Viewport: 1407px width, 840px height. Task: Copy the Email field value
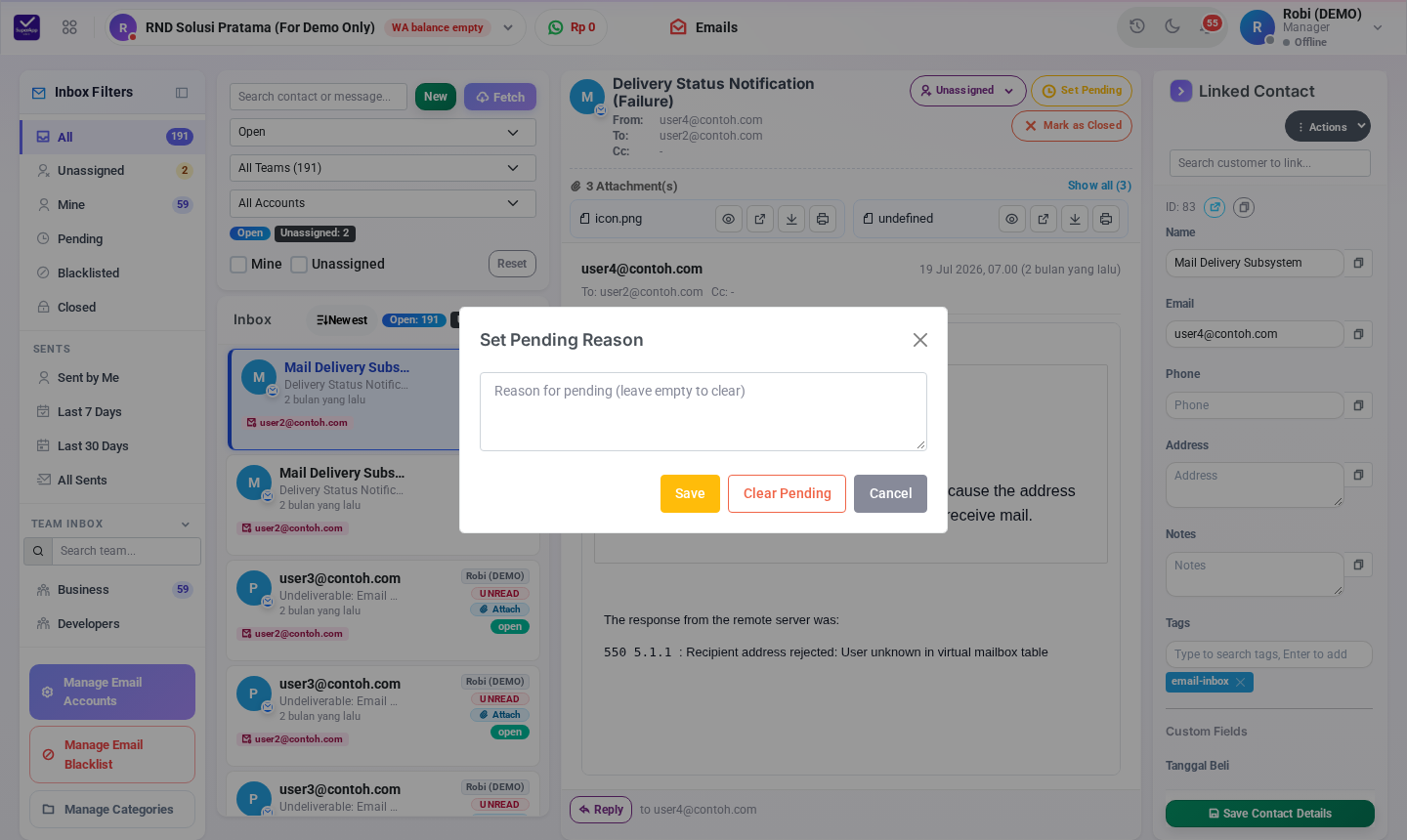coord(1358,334)
